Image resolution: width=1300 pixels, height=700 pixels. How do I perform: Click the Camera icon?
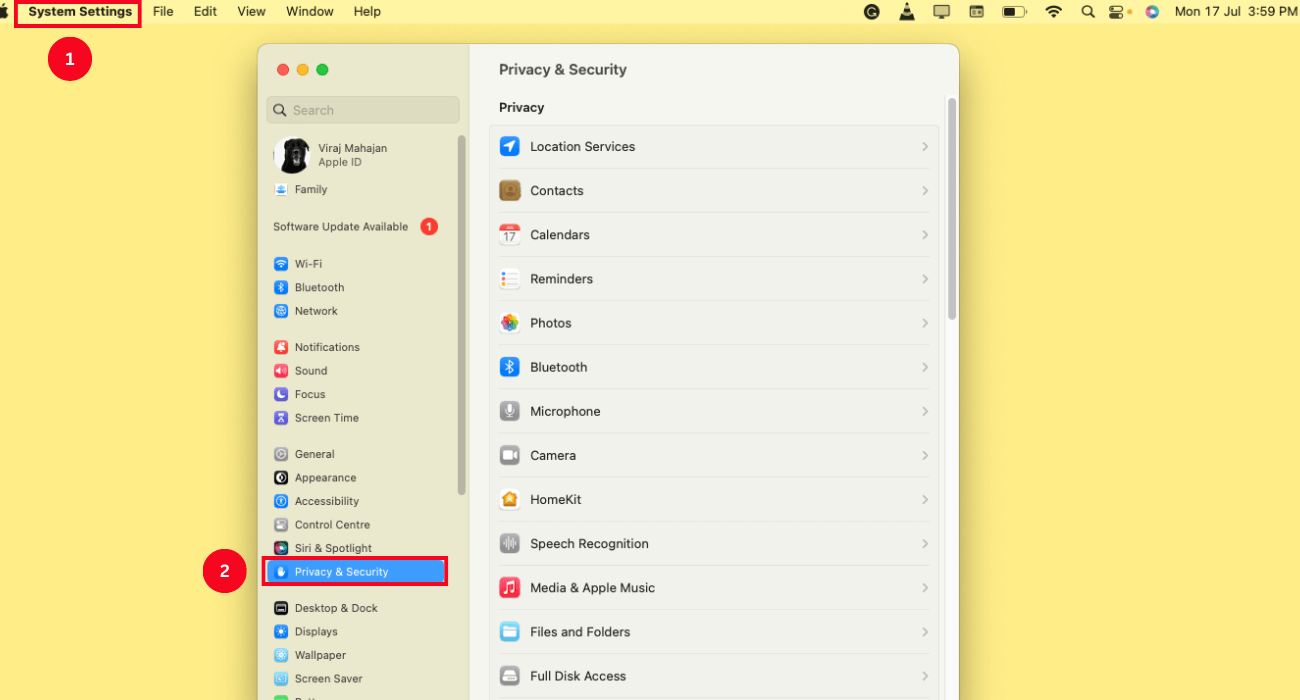[x=510, y=455]
